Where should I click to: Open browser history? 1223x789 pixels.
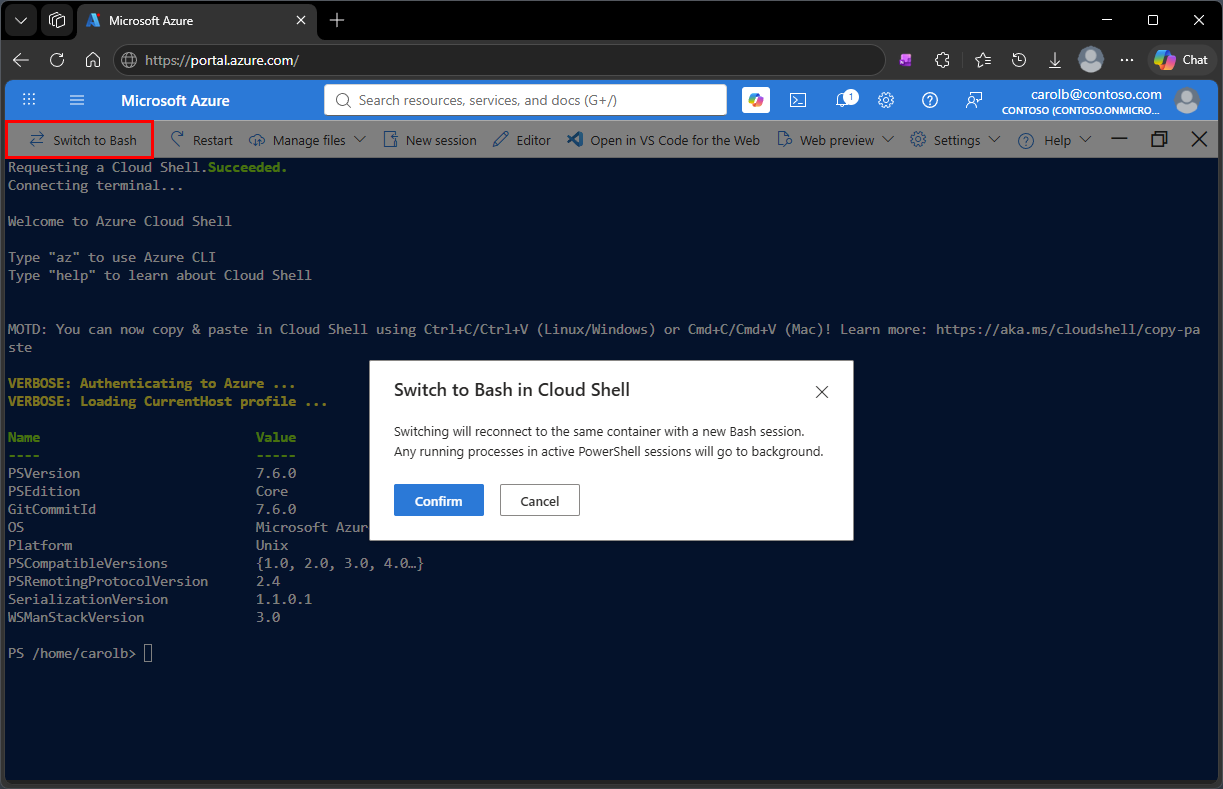pyautogui.click(x=1019, y=60)
